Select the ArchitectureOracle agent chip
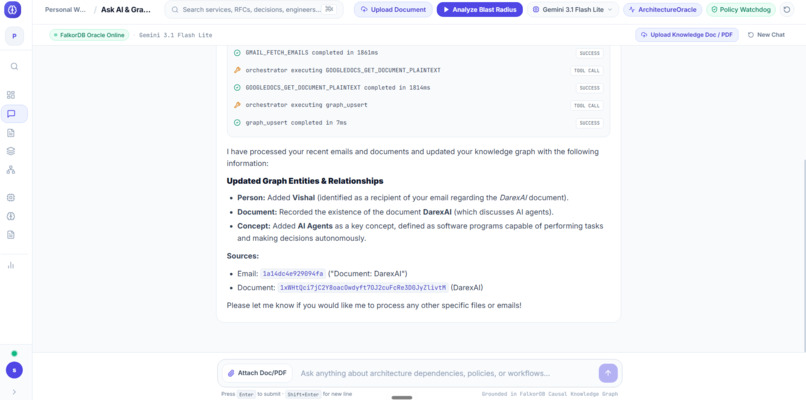Screen dimensions: 806x400 [663, 9]
